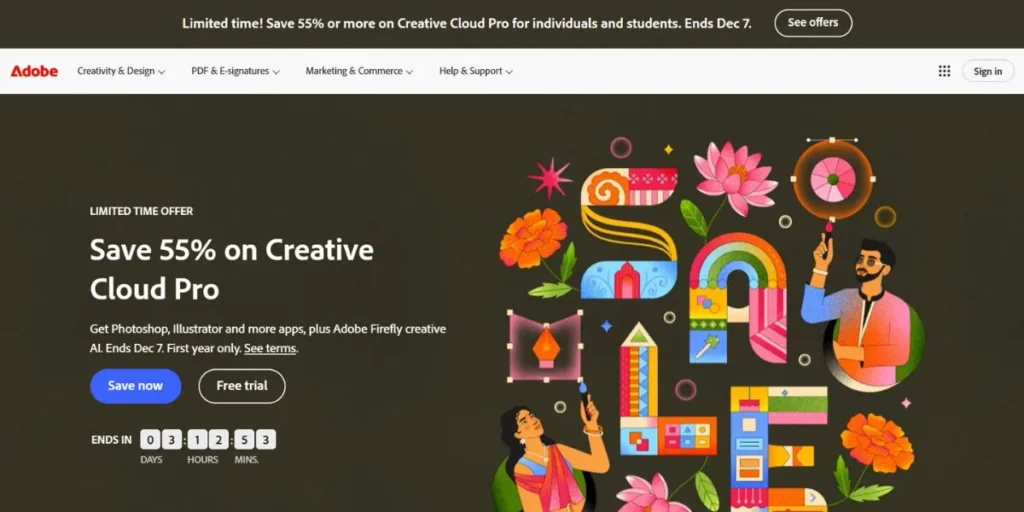Click the Sign in button

987,71
